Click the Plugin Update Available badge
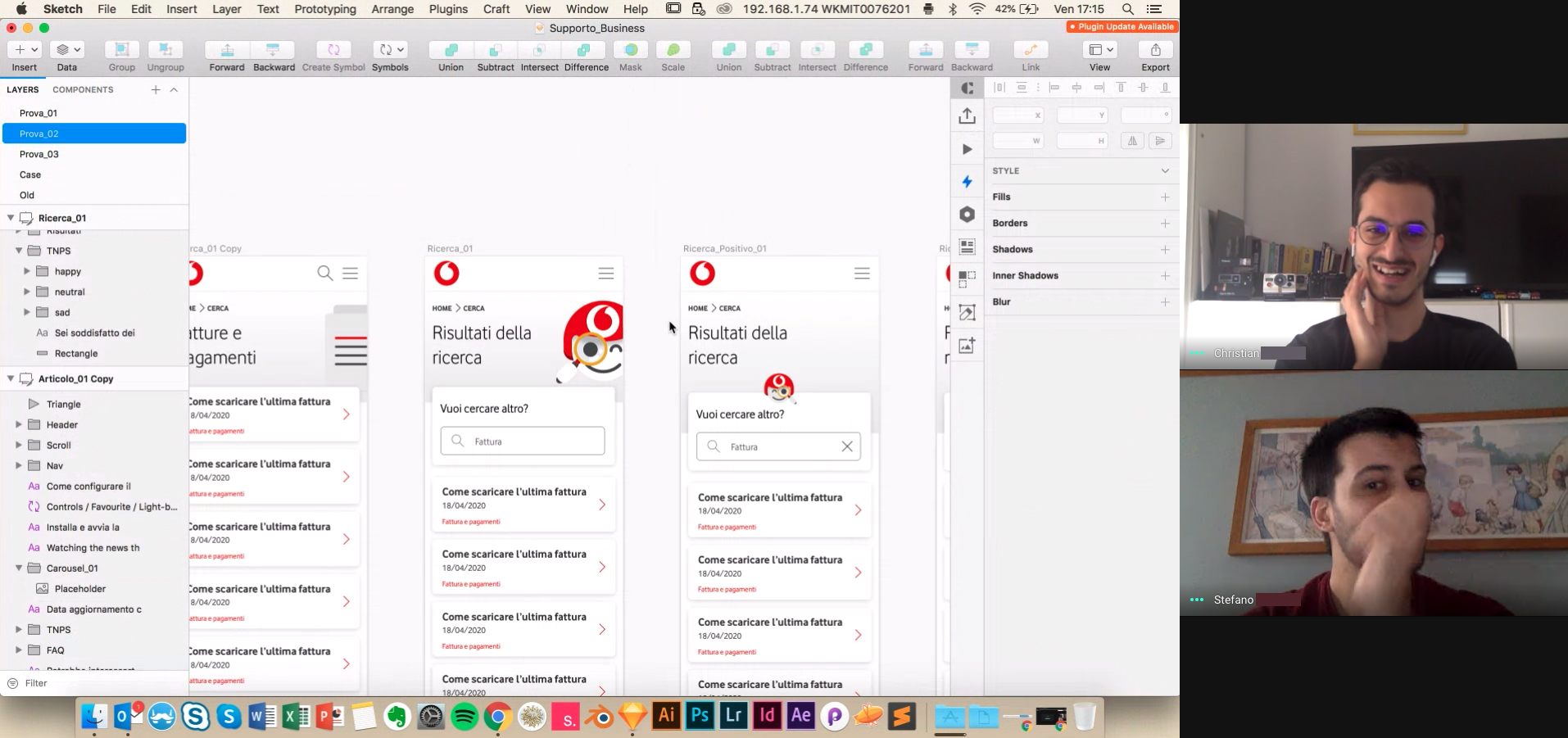Image resolution: width=1568 pixels, height=738 pixels. tap(1122, 27)
